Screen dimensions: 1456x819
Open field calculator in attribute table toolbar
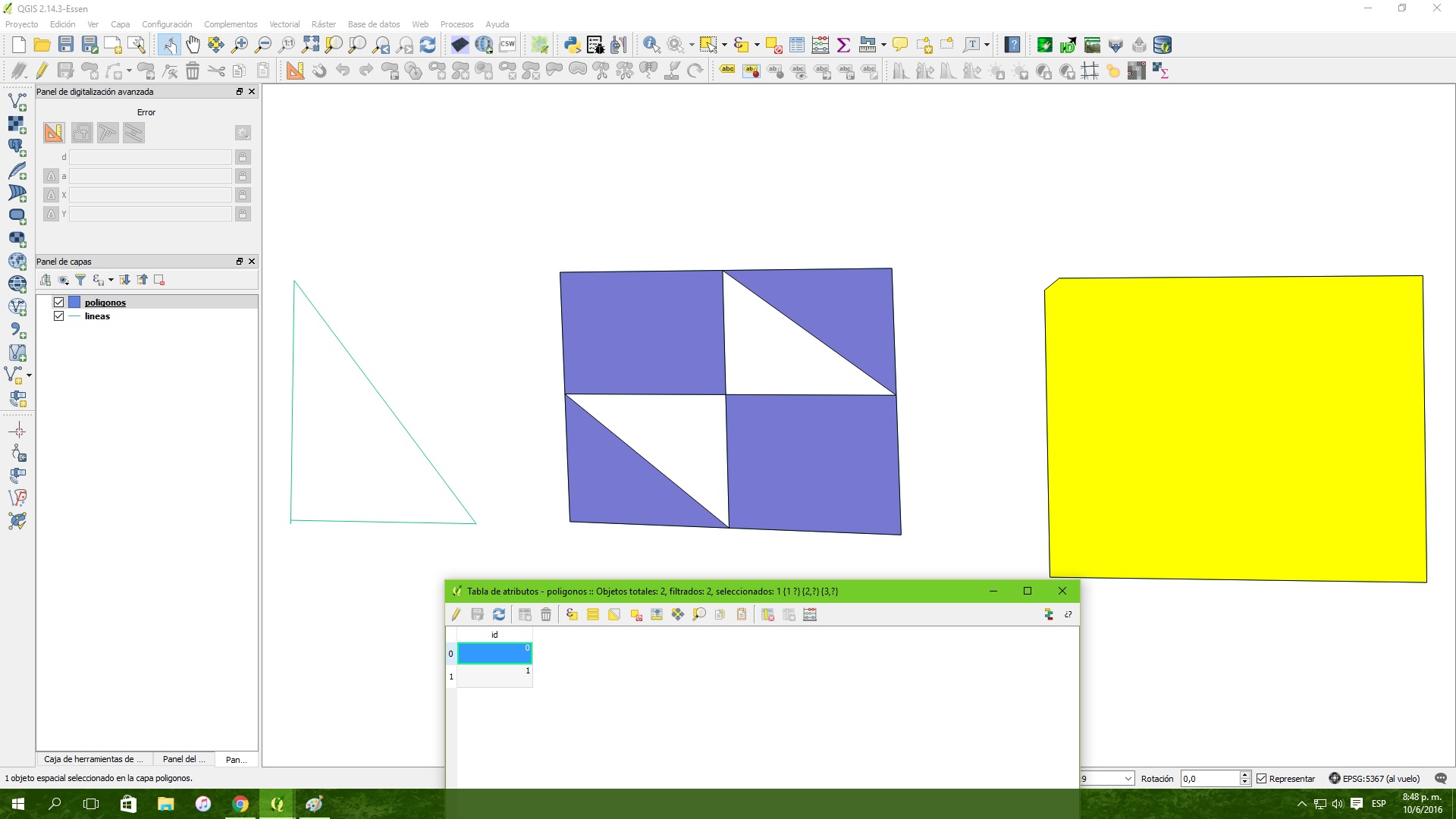point(810,614)
